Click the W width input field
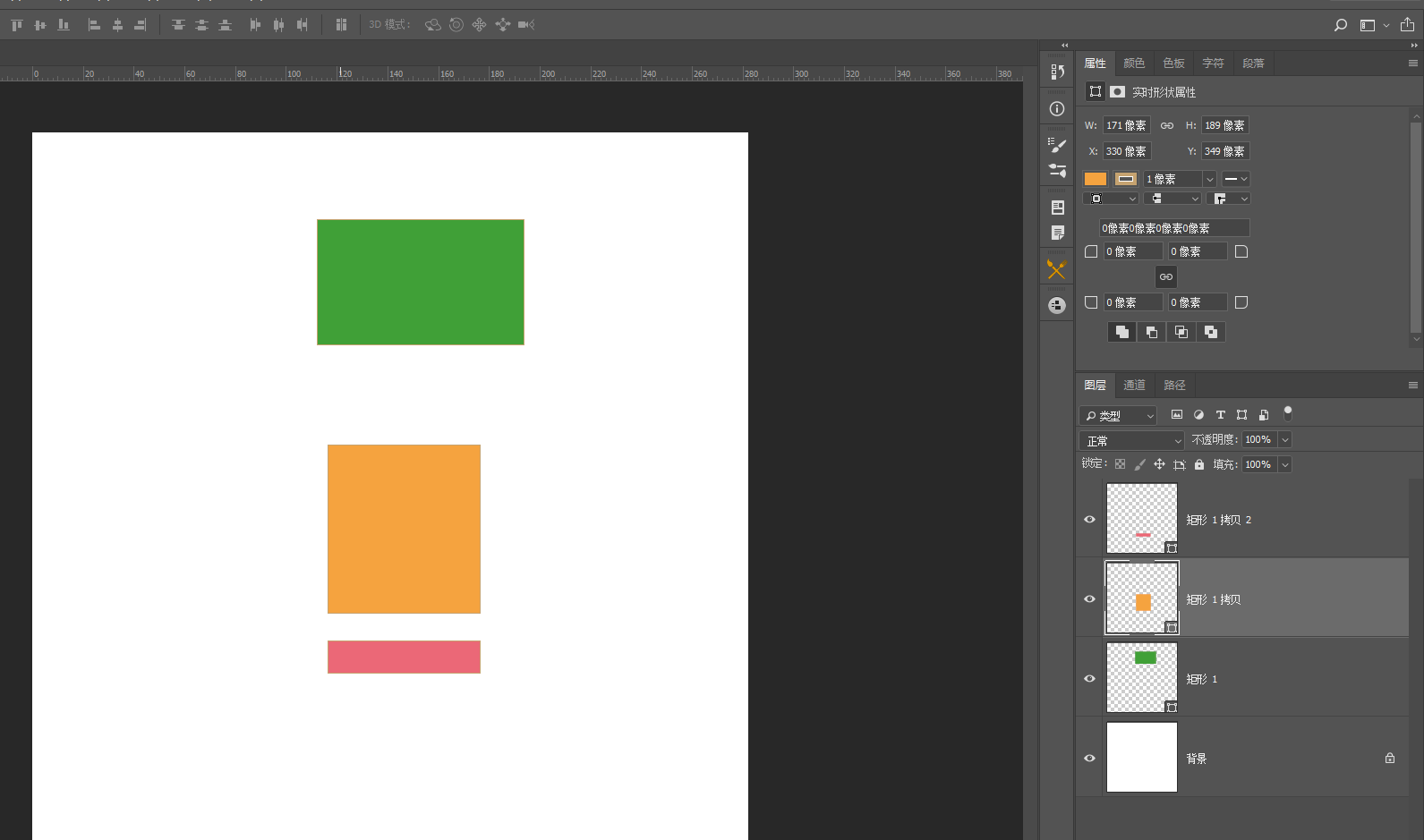 (1126, 126)
